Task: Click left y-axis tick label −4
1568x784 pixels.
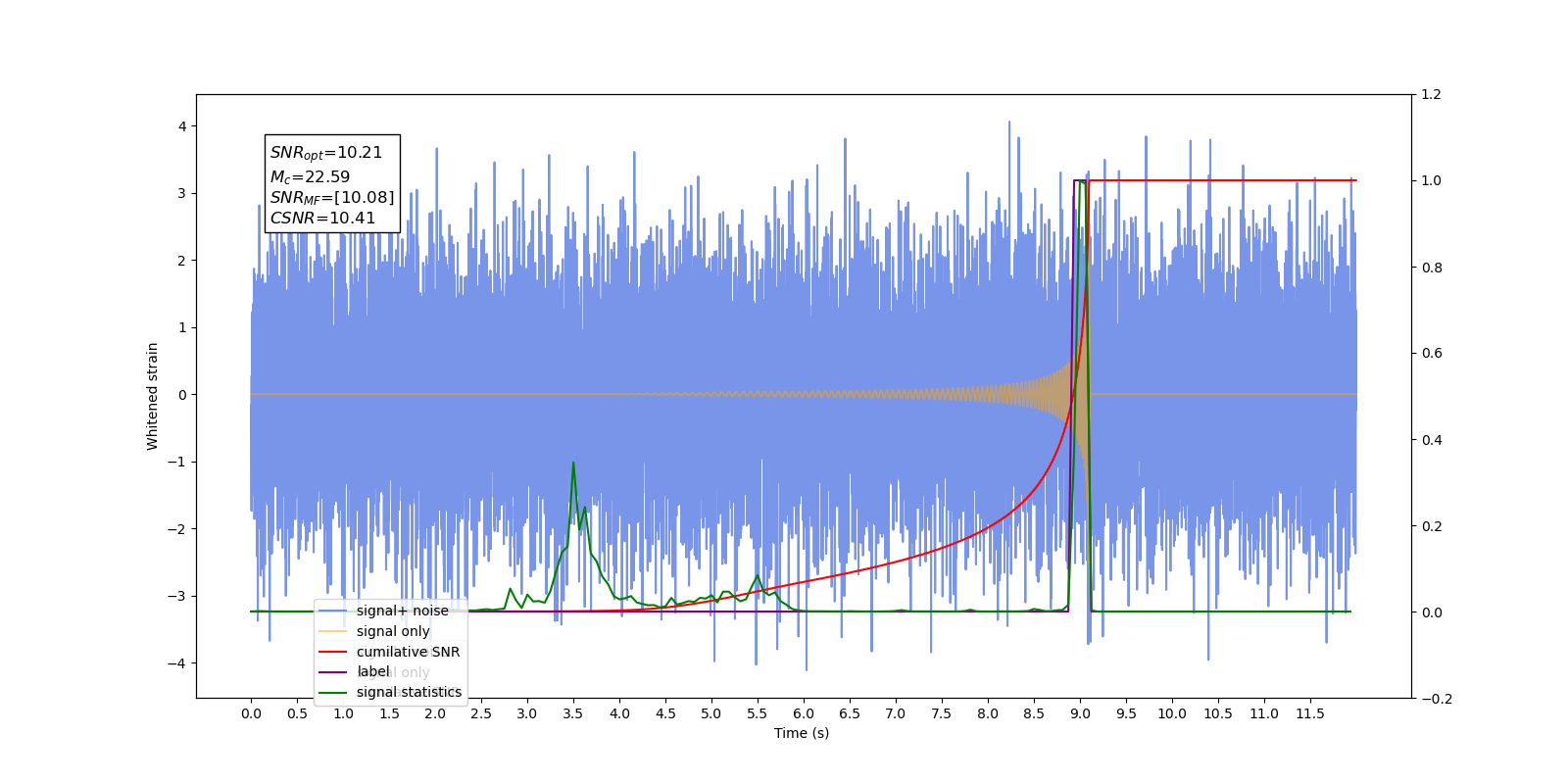Action: point(176,663)
